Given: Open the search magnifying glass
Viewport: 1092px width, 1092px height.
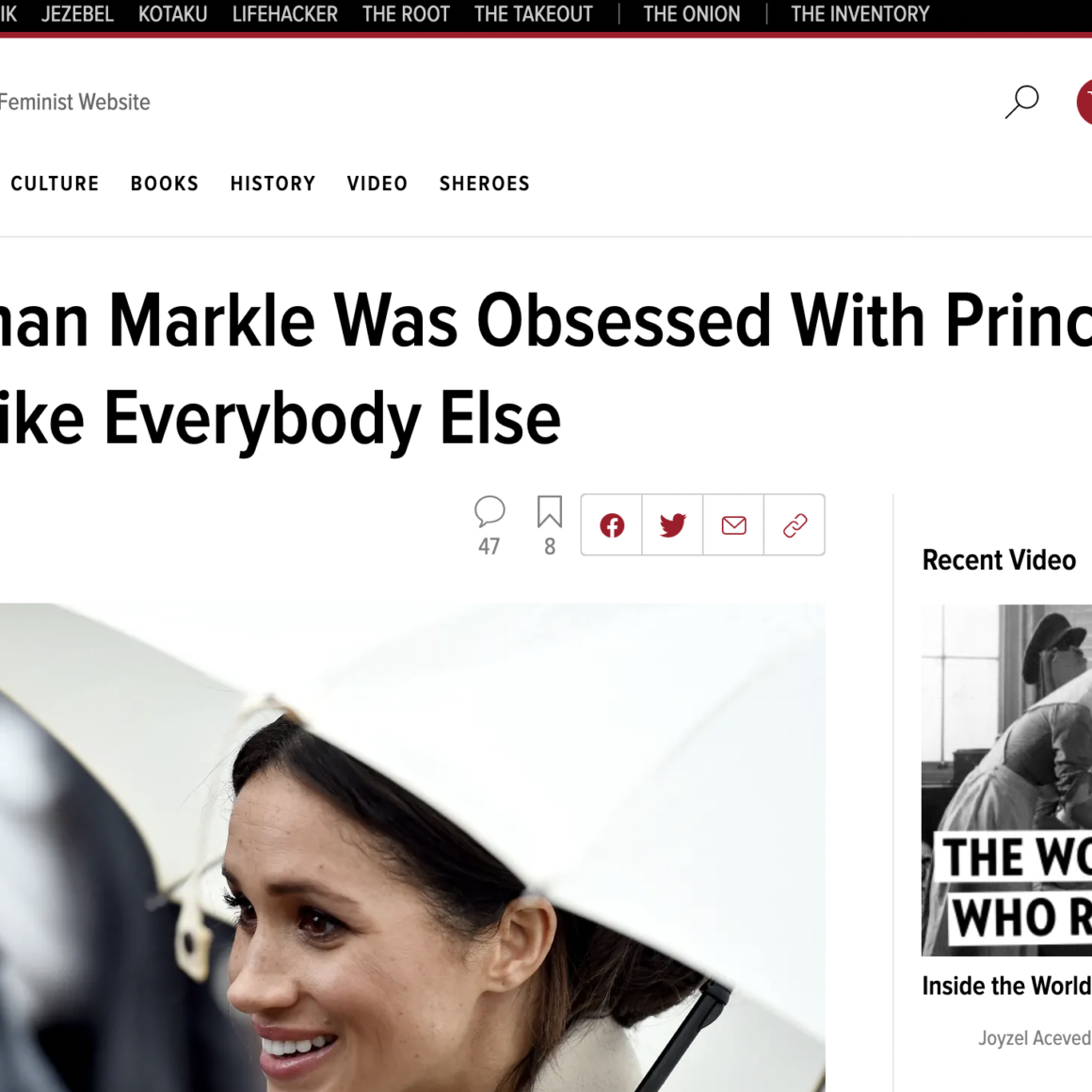Looking at the screenshot, I should tap(1021, 101).
